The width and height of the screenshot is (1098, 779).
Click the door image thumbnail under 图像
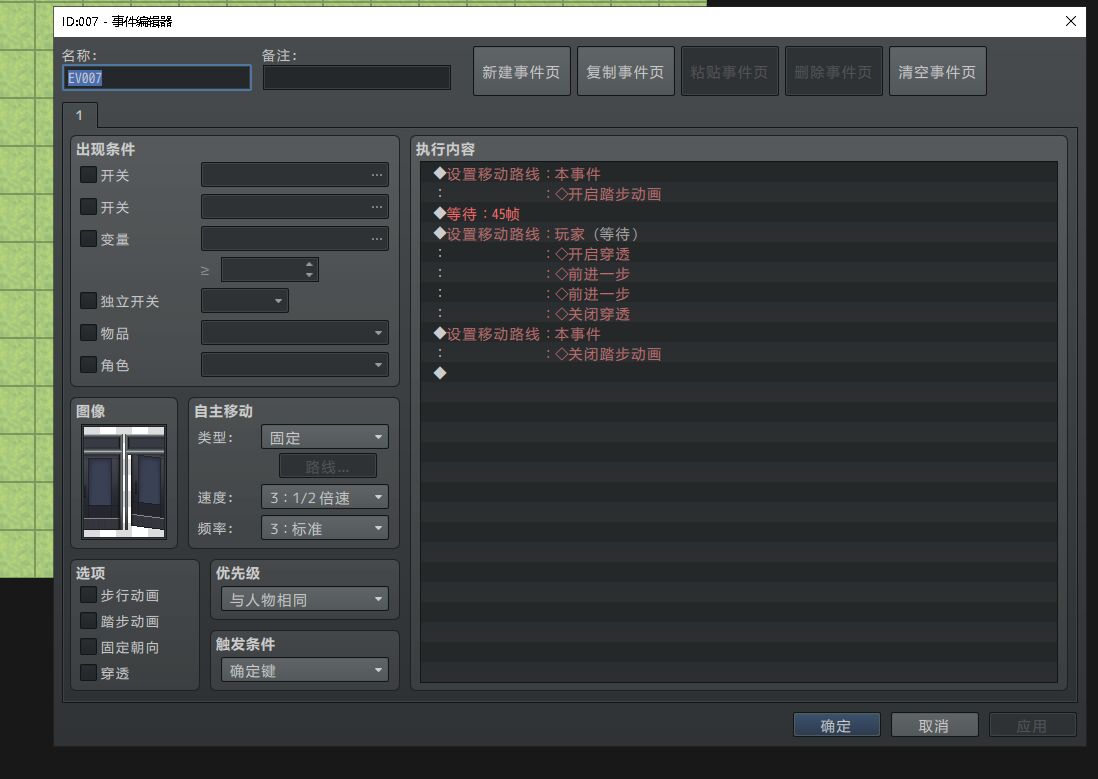pos(125,482)
